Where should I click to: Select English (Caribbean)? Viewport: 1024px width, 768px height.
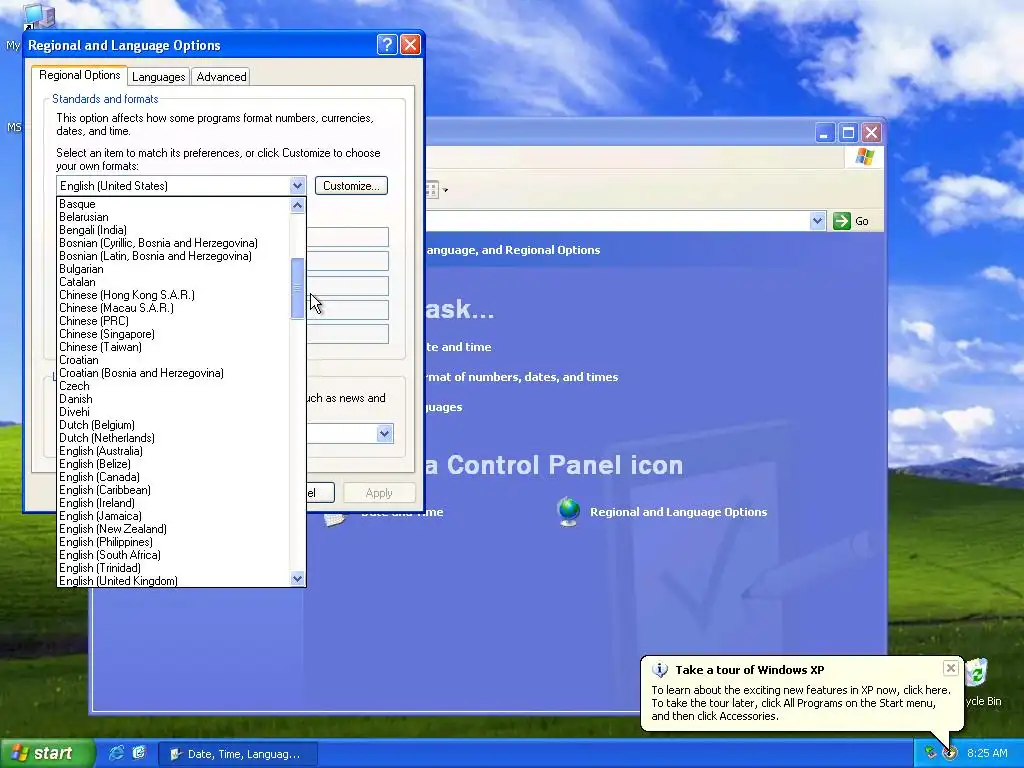pos(173,490)
